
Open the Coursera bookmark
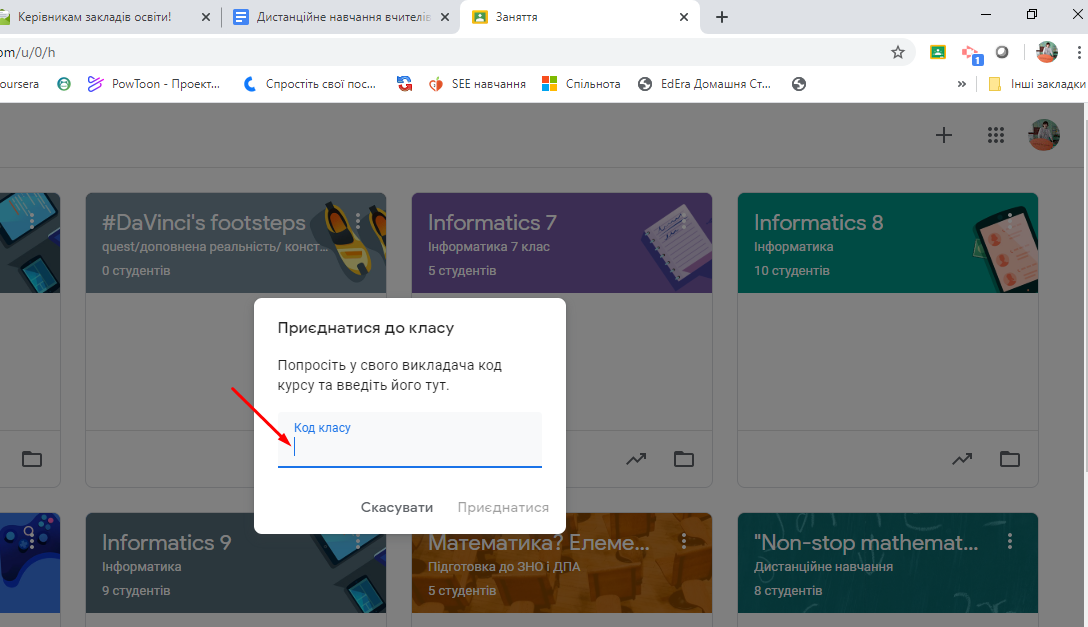point(19,84)
